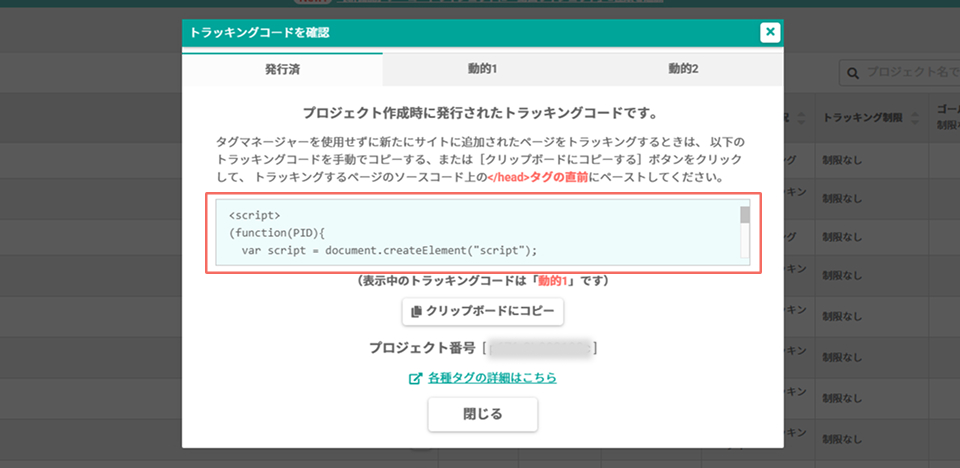
Task: Click inside the tracking code text area
Action: click(x=478, y=232)
